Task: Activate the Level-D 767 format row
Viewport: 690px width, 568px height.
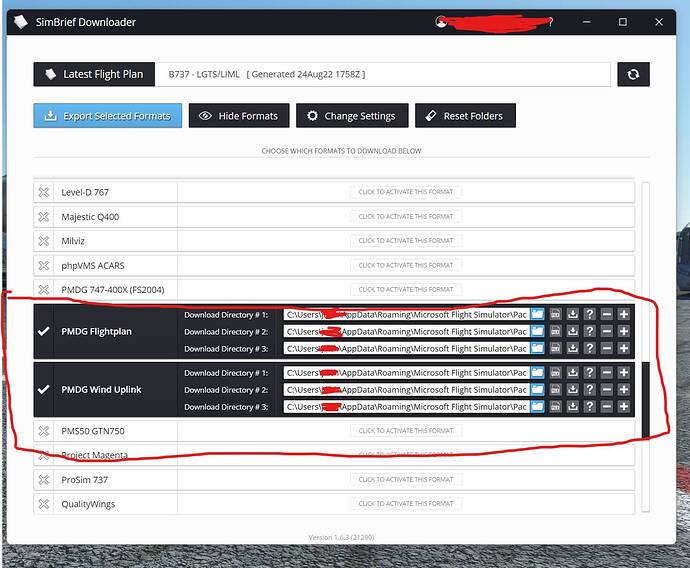Action: (x=406, y=192)
